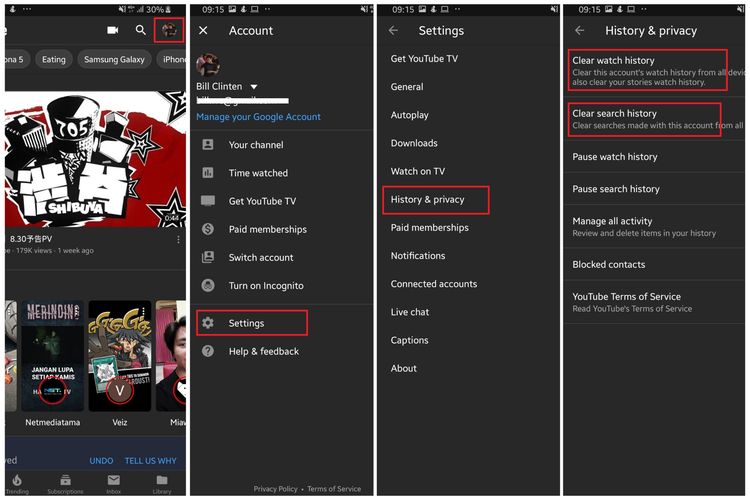Close the Account screen with X
Image resolution: width=750 pixels, height=500 pixels.
point(203,30)
